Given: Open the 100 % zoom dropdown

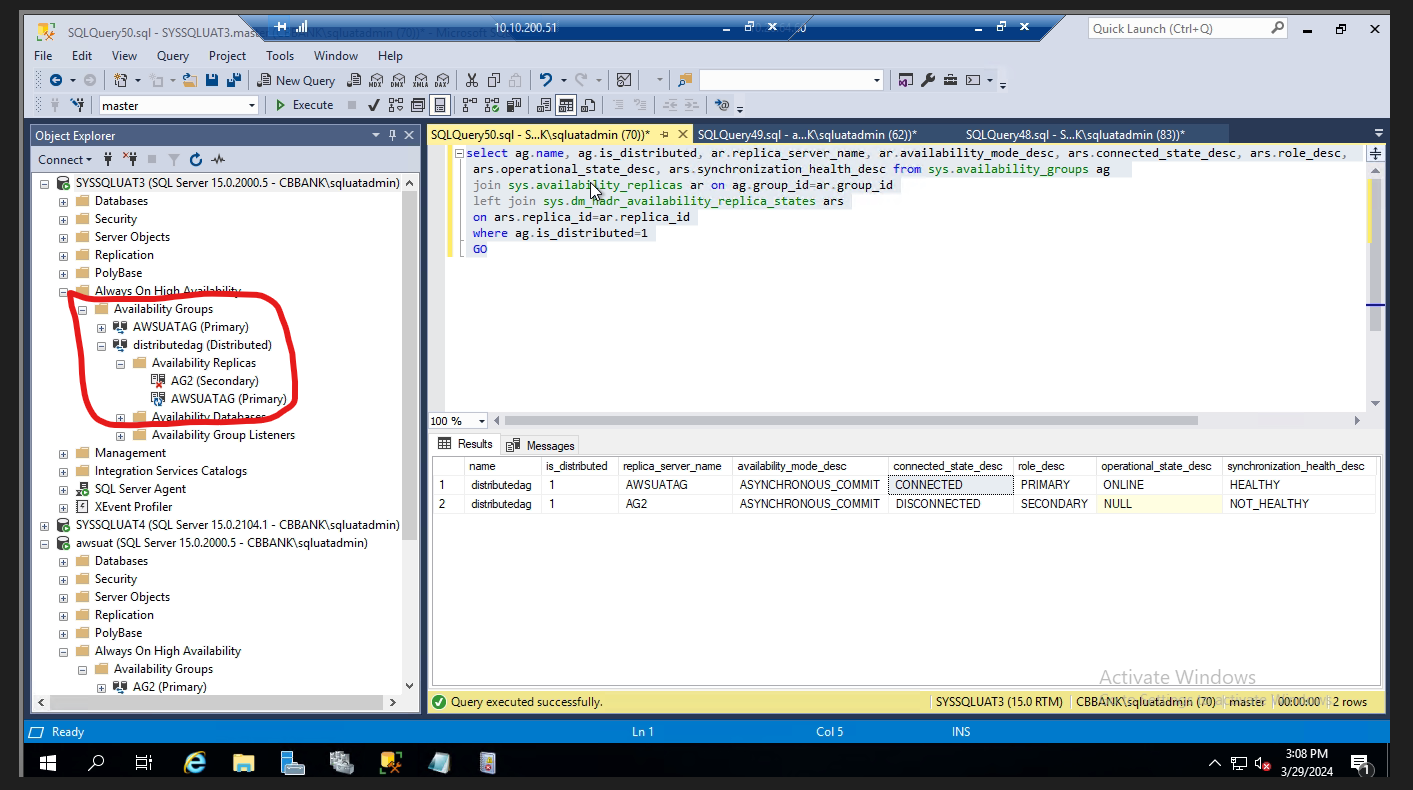Looking at the screenshot, I should click(482, 421).
